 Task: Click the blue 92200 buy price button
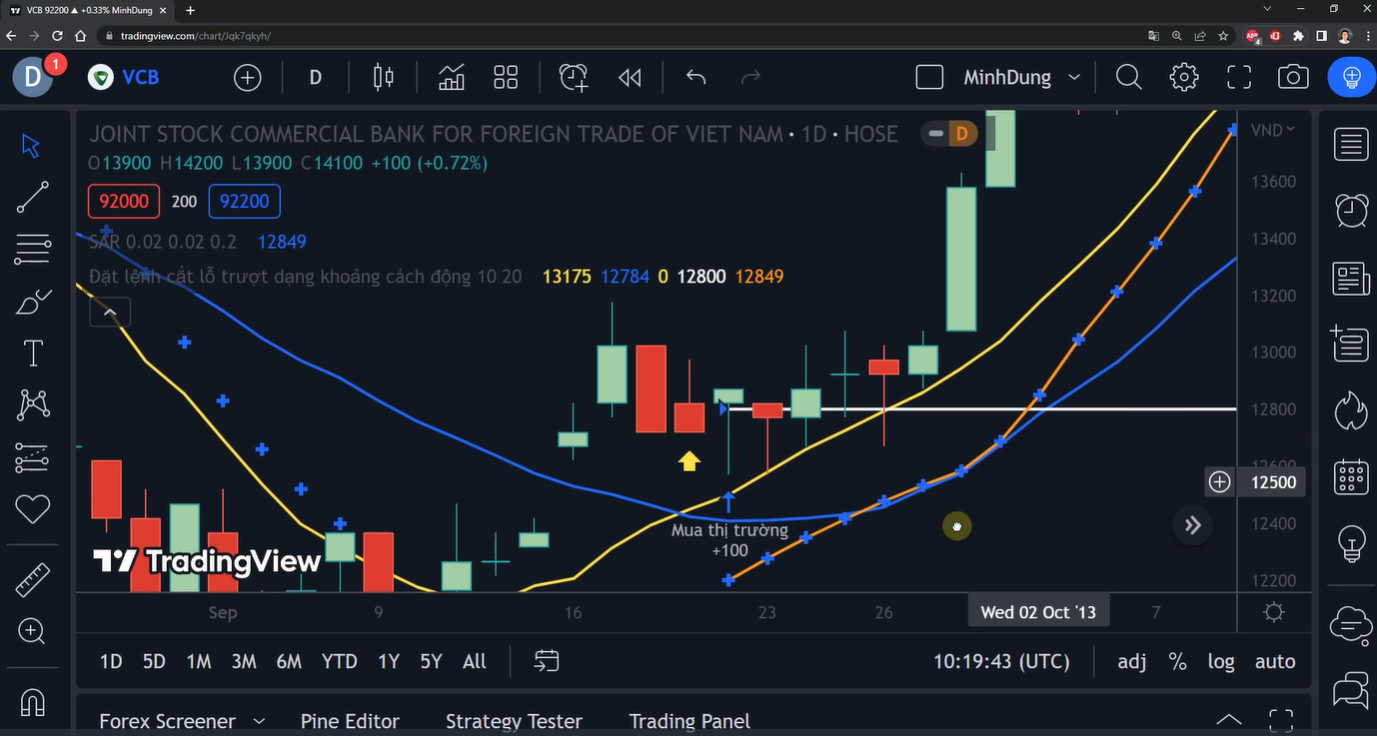[x=244, y=201]
